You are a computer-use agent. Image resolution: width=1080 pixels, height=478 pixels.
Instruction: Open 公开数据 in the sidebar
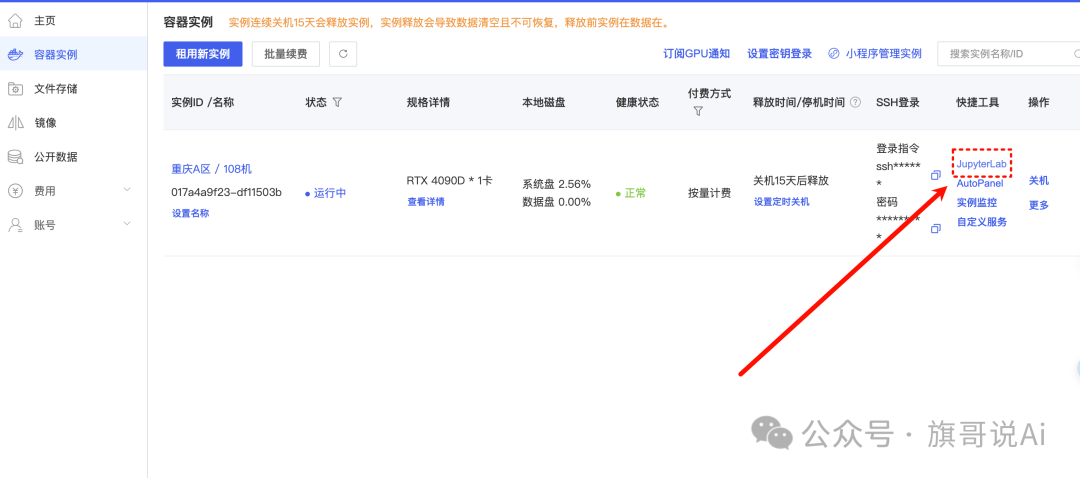[74, 156]
